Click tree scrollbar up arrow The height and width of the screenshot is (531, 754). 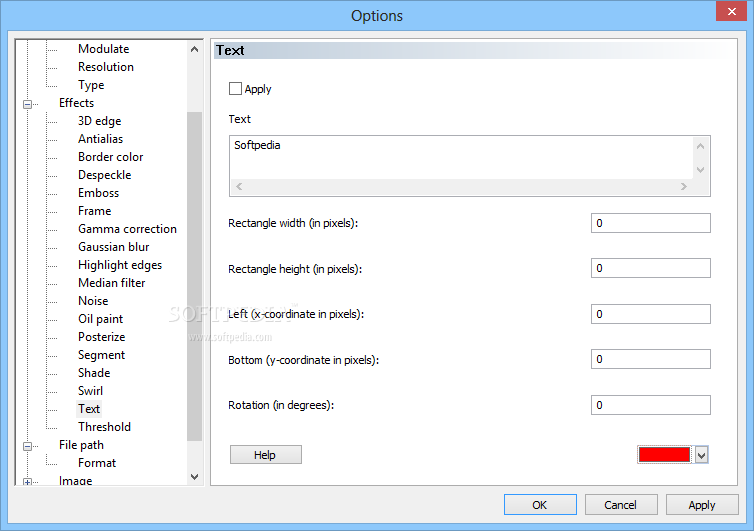click(194, 49)
